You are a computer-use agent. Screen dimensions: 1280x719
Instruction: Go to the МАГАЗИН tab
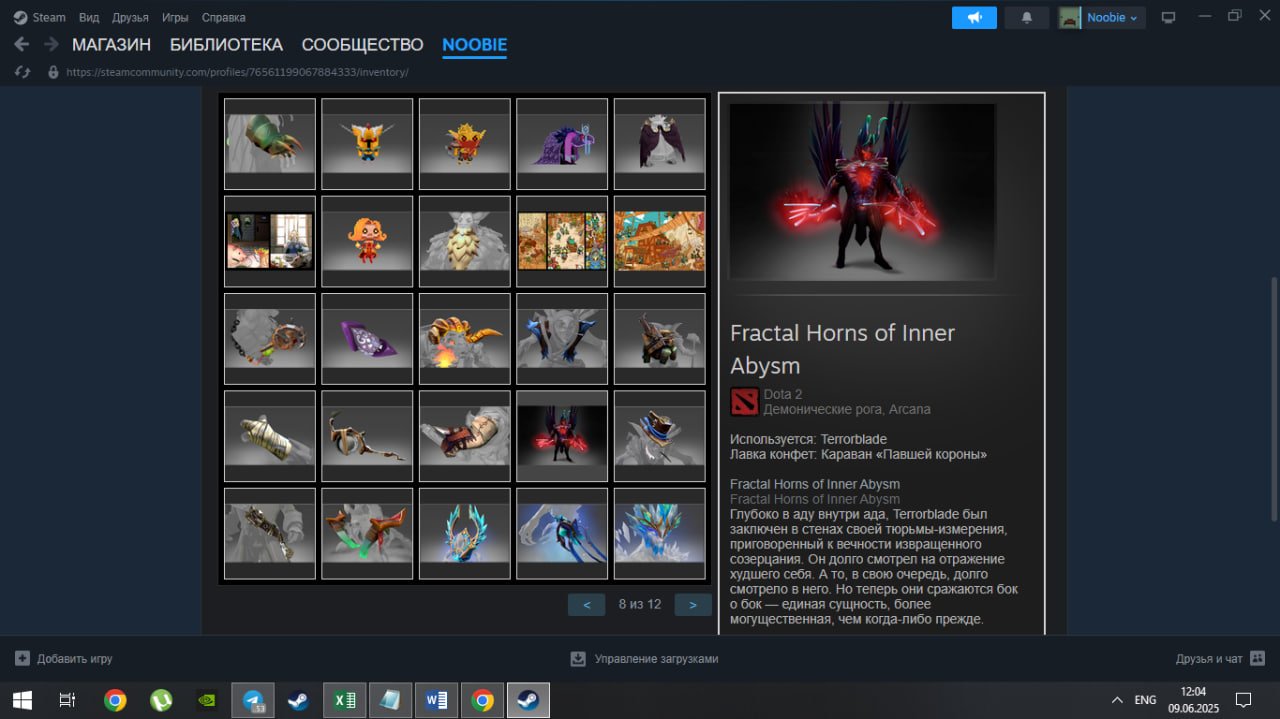(111, 45)
